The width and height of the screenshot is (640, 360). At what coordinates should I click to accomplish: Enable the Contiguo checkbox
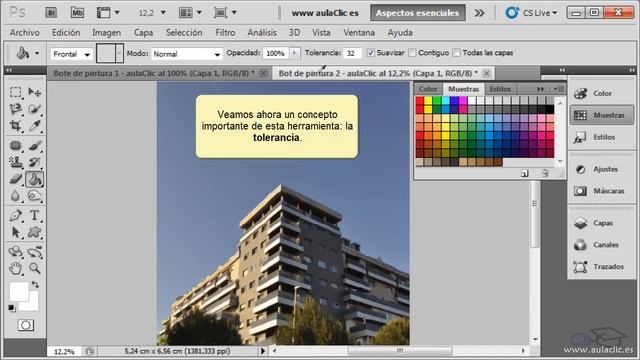pos(412,53)
